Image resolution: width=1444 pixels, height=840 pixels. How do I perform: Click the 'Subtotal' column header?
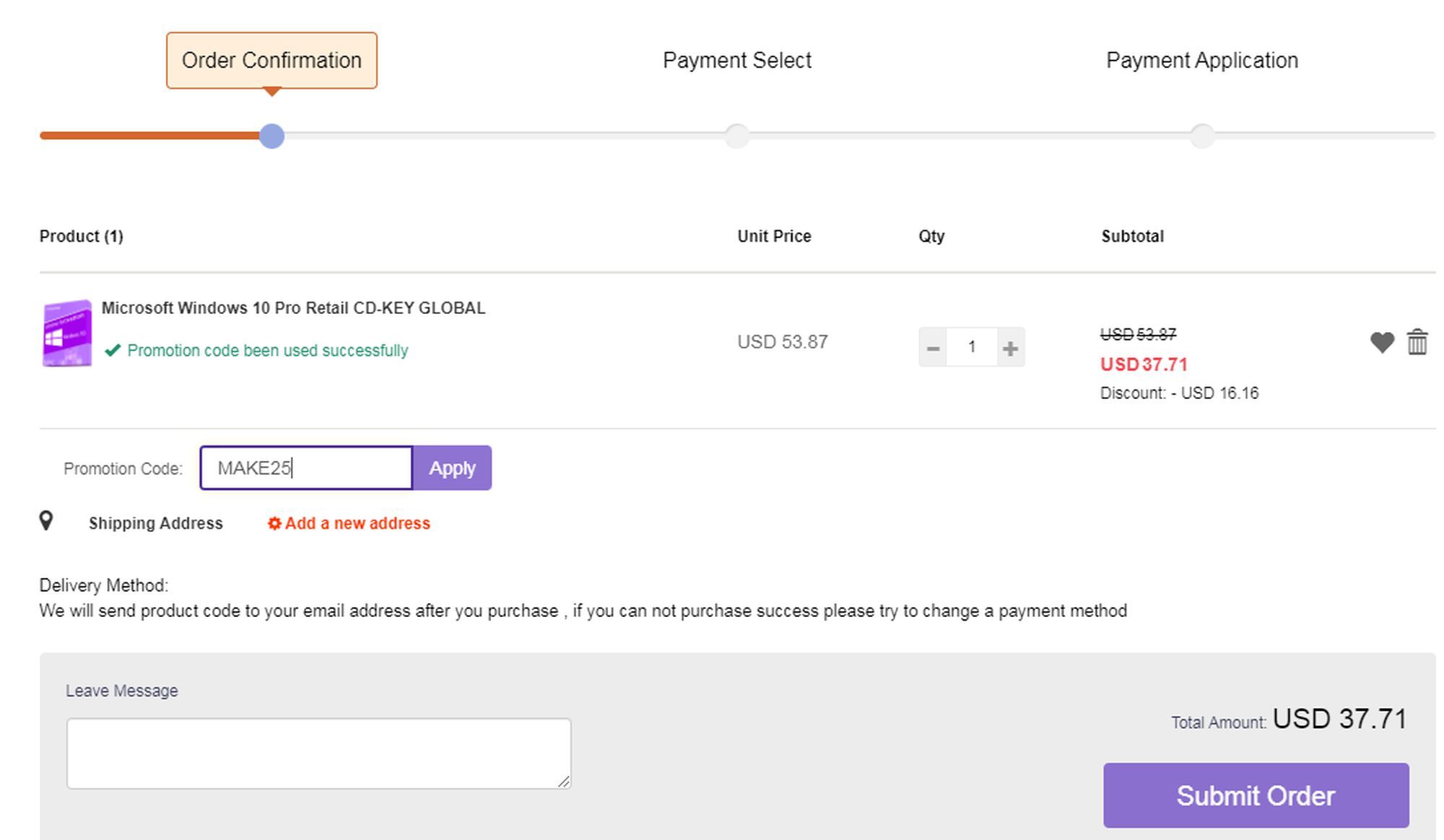click(1133, 236)
